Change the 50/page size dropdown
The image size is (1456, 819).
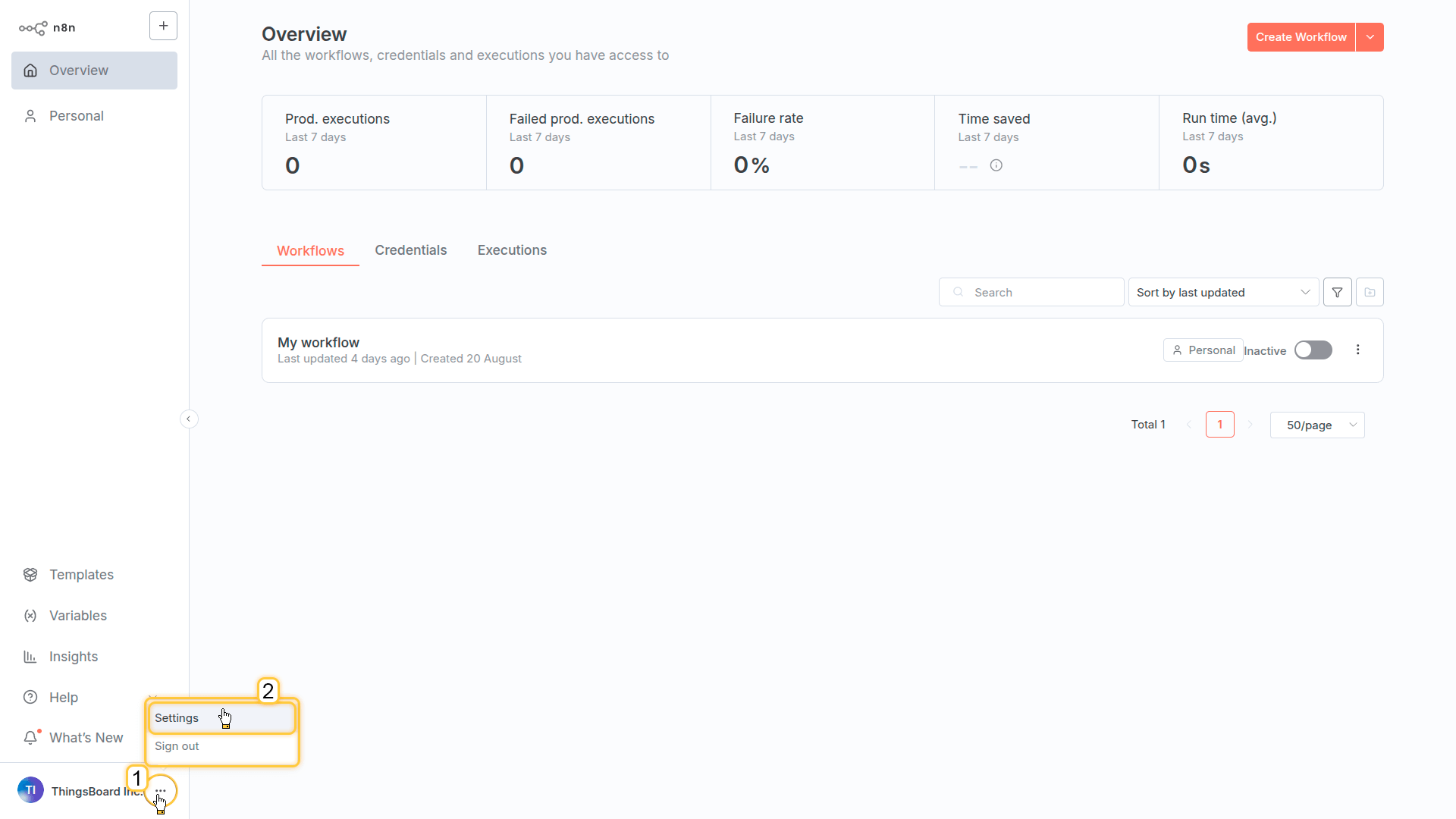1317,425
